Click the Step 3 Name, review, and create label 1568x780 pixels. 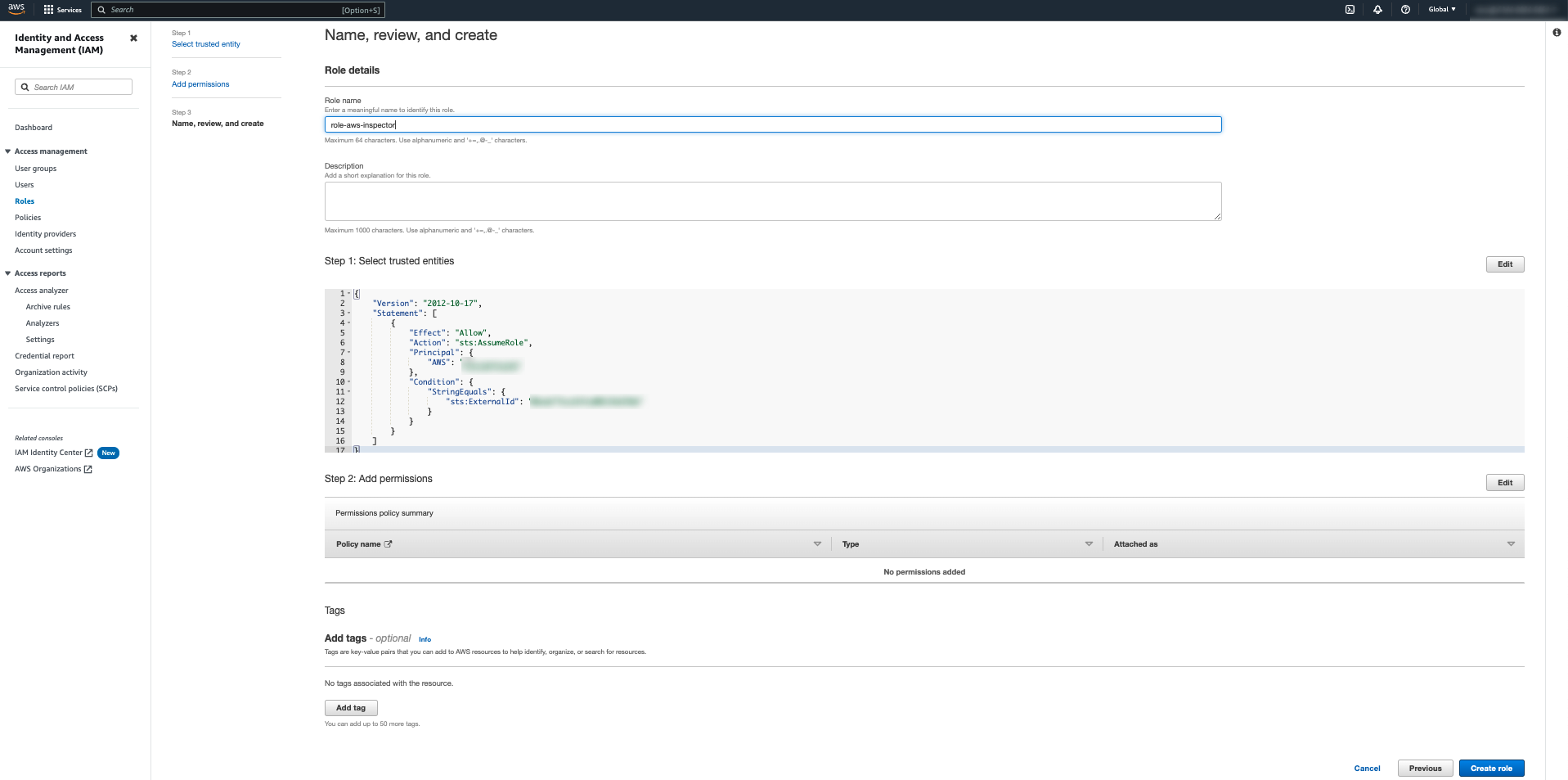(218, 124)
